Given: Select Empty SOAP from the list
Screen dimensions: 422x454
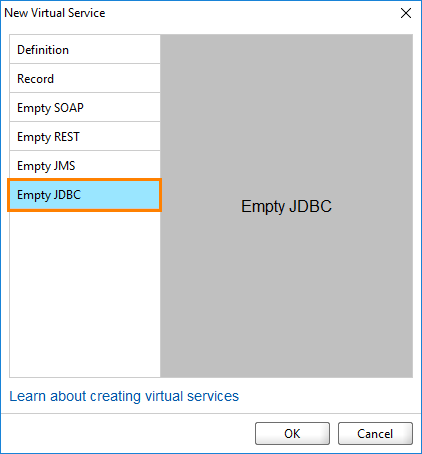Looking at the screenshot, I should click(85, 107).
